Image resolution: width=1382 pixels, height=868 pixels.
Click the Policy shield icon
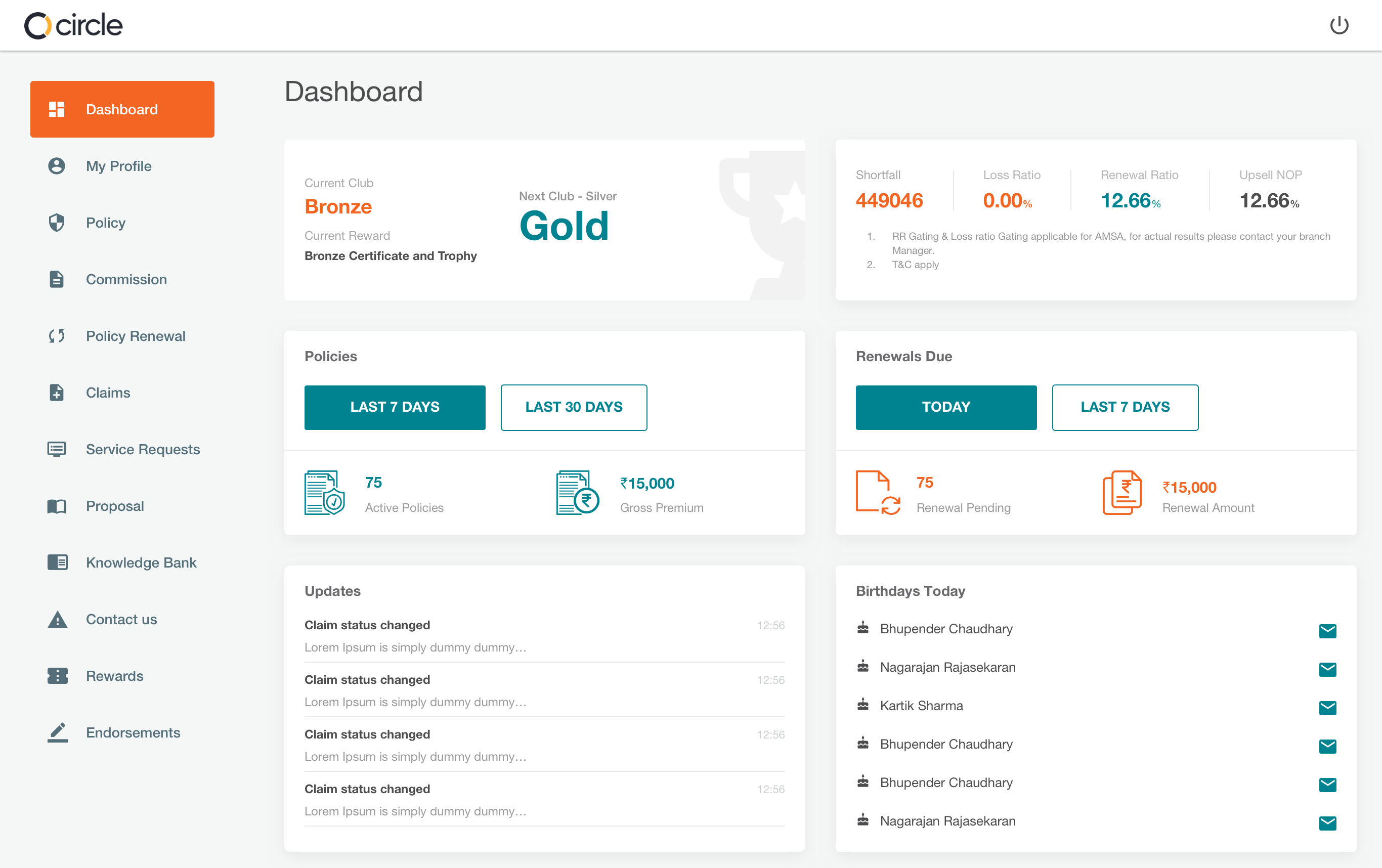point(57,223)
